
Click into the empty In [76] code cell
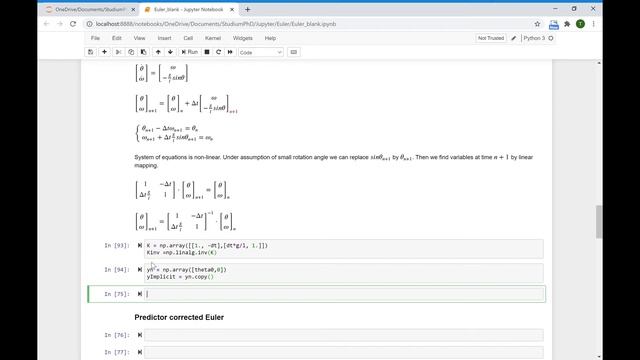point(344,335)
